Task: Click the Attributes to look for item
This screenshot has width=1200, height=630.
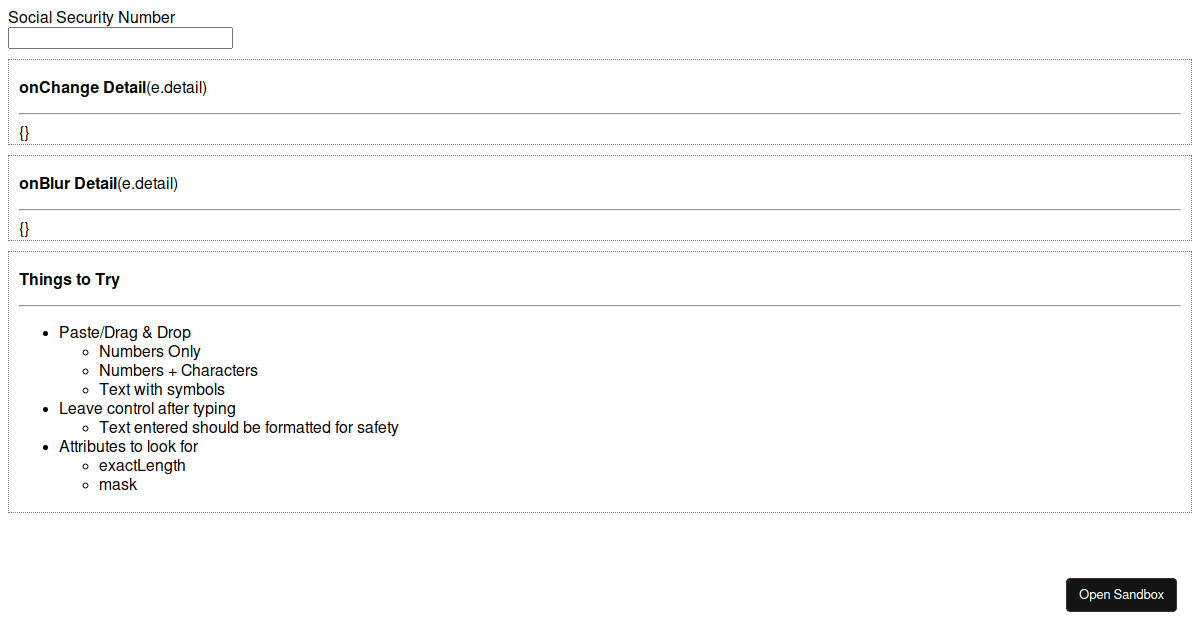Action: click(128, 446)
